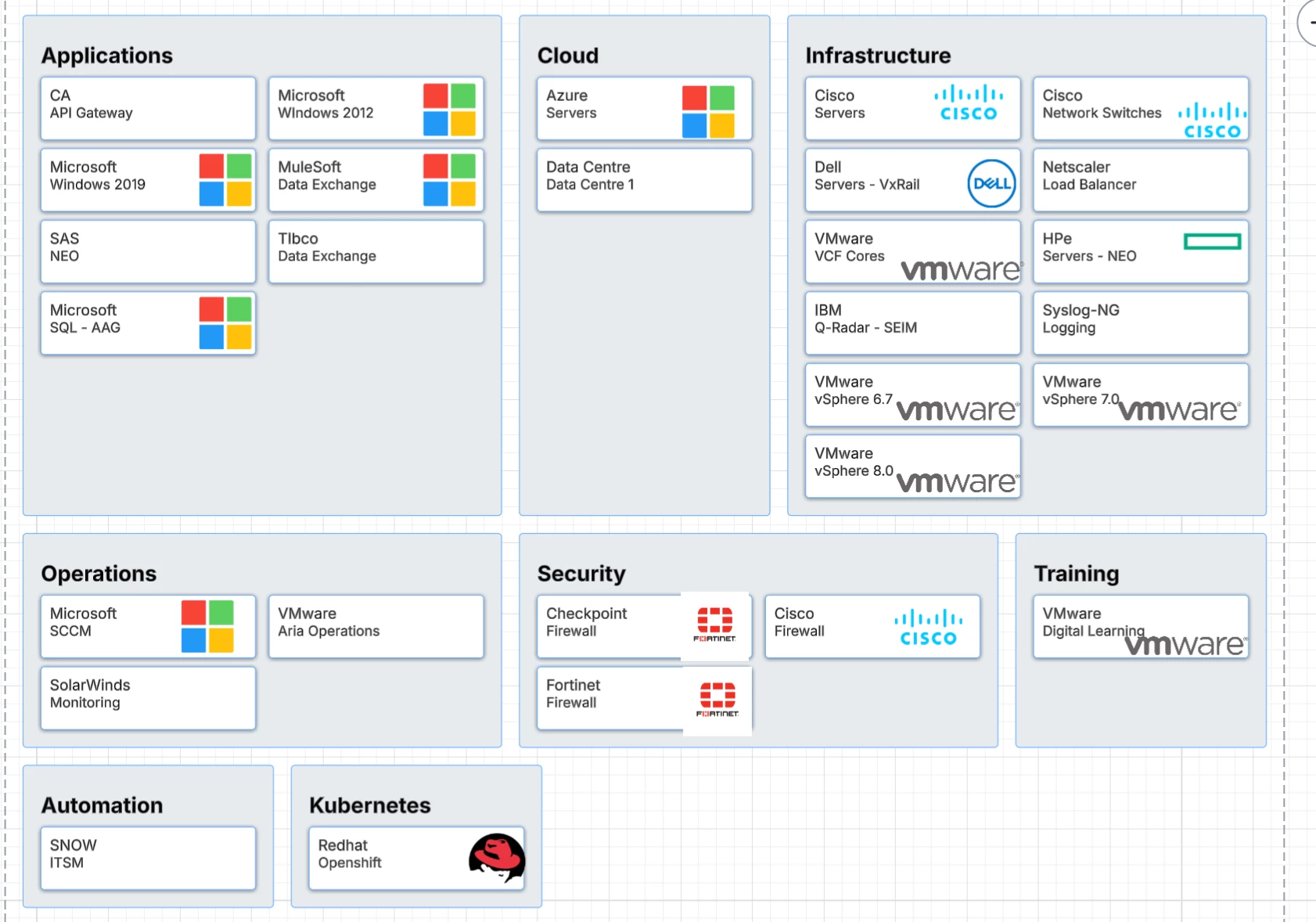Select the Tibco Data Exchange card
The height and width of the screenshot is (922, 1316).
[x=376, y=251]
